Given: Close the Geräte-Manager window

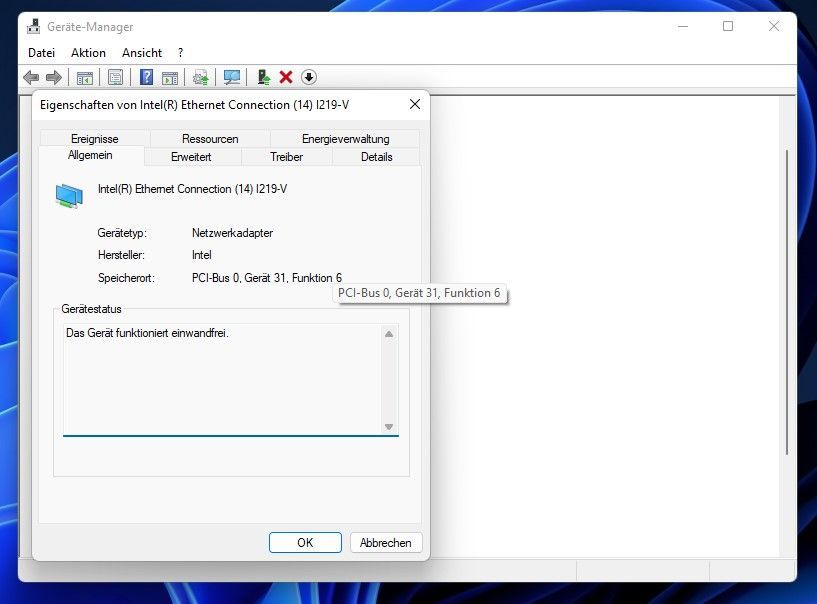Looking at the screenshot, I should tap(774, 26).
